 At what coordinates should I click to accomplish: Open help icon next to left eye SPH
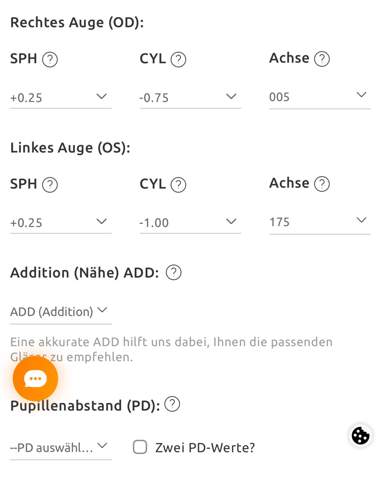(x=50, y=185)
